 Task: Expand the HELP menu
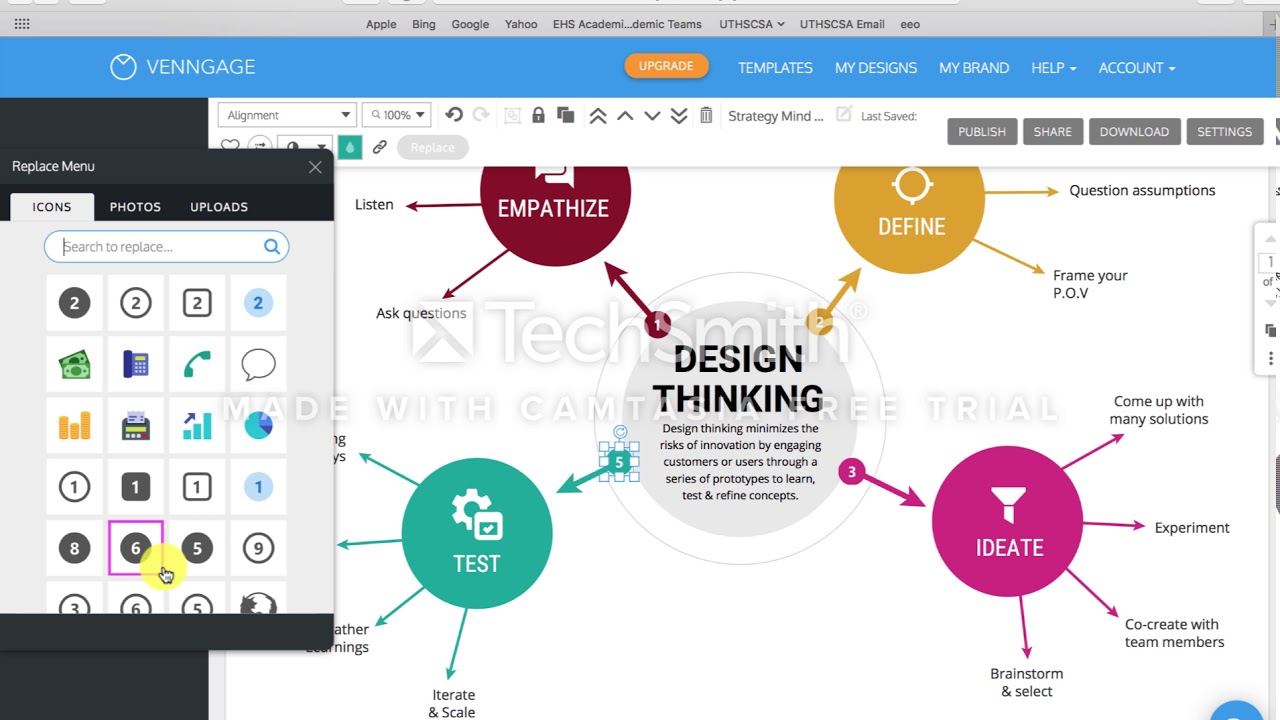click(1053, 68)
